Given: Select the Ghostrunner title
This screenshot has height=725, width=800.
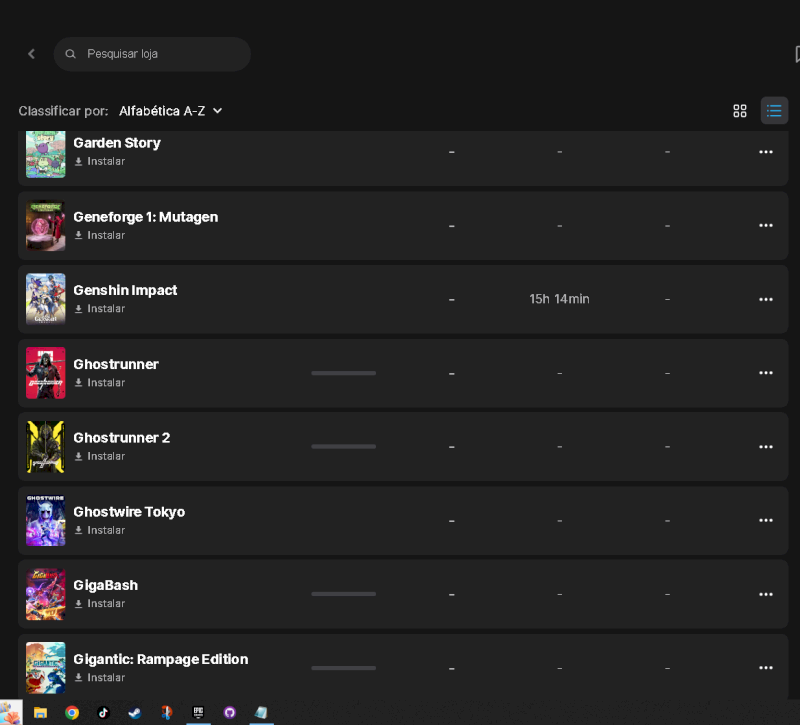Looking at the screenshot, I should (x=116, y=364).
